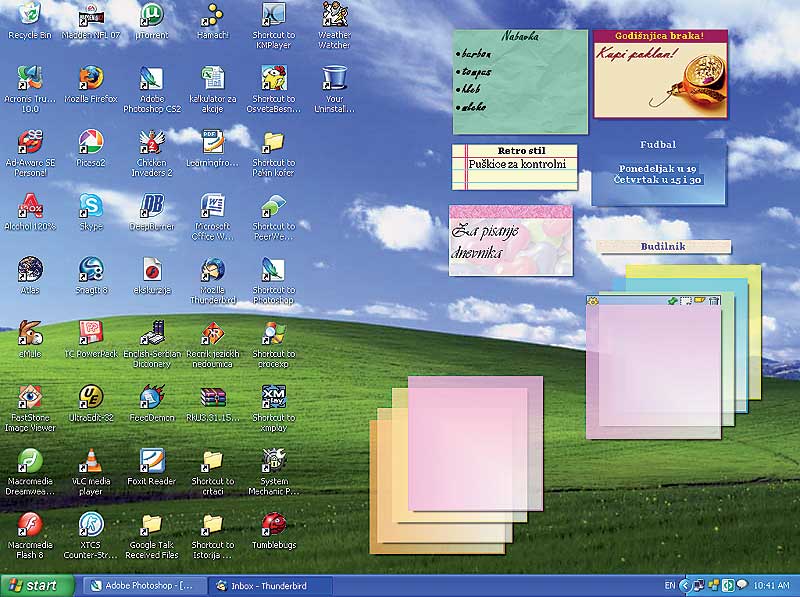Select the English-Serbian Dictionary icon
This screenshot has height=597, width=800.
[152, 333]
